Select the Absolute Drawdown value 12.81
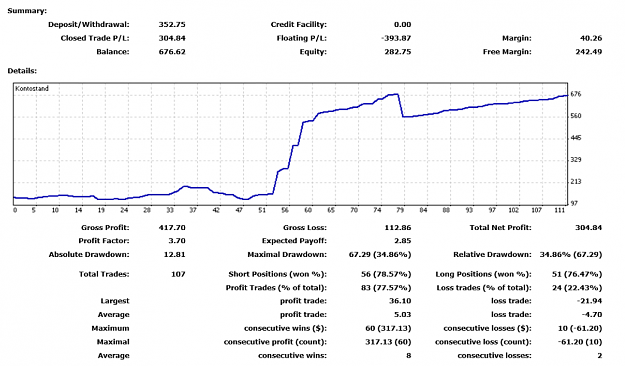 point(174,254)
